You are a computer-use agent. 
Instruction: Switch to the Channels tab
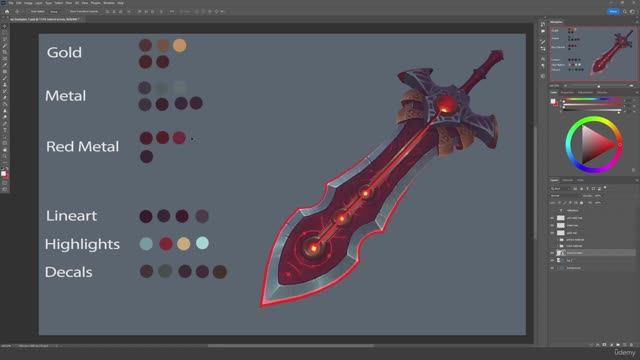tap(568, 180)
